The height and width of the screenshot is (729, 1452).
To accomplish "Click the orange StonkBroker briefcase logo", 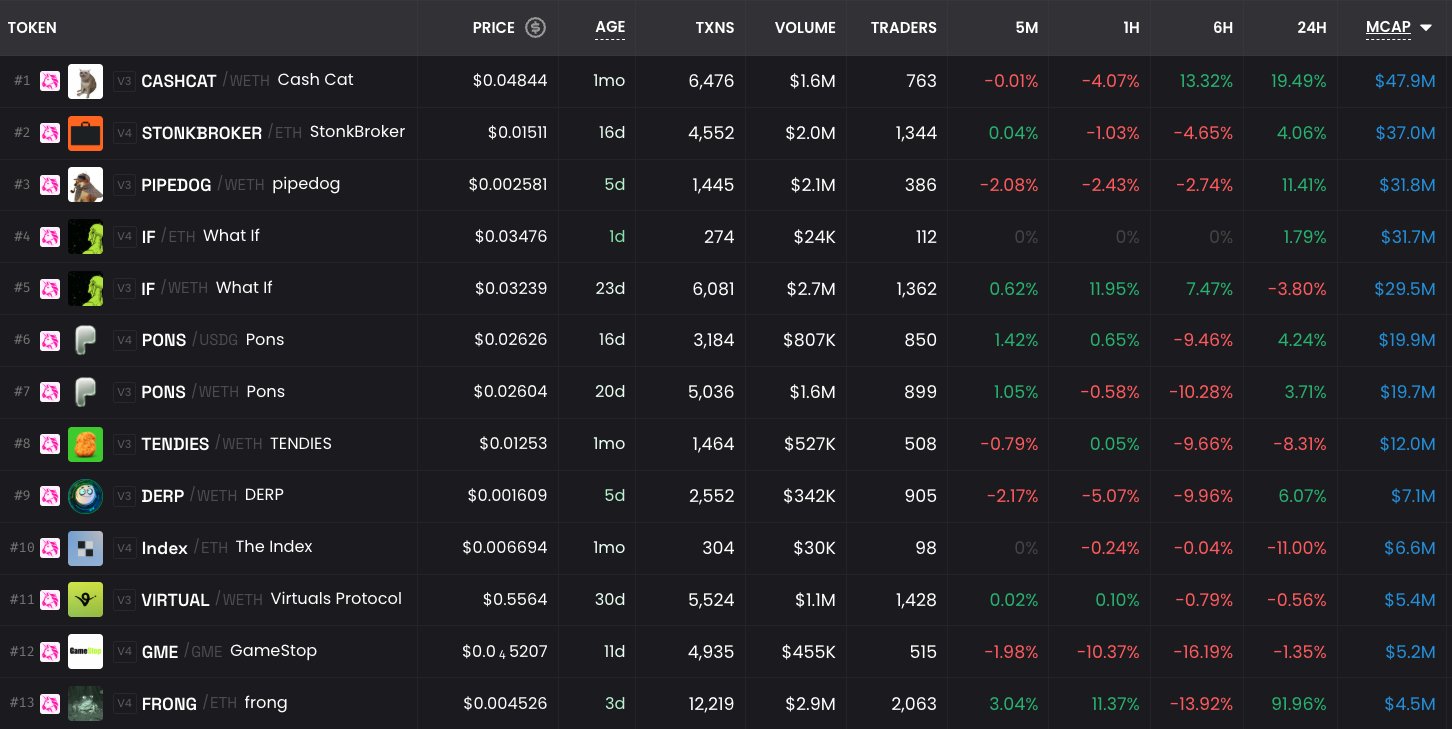I will click(85, 133).
